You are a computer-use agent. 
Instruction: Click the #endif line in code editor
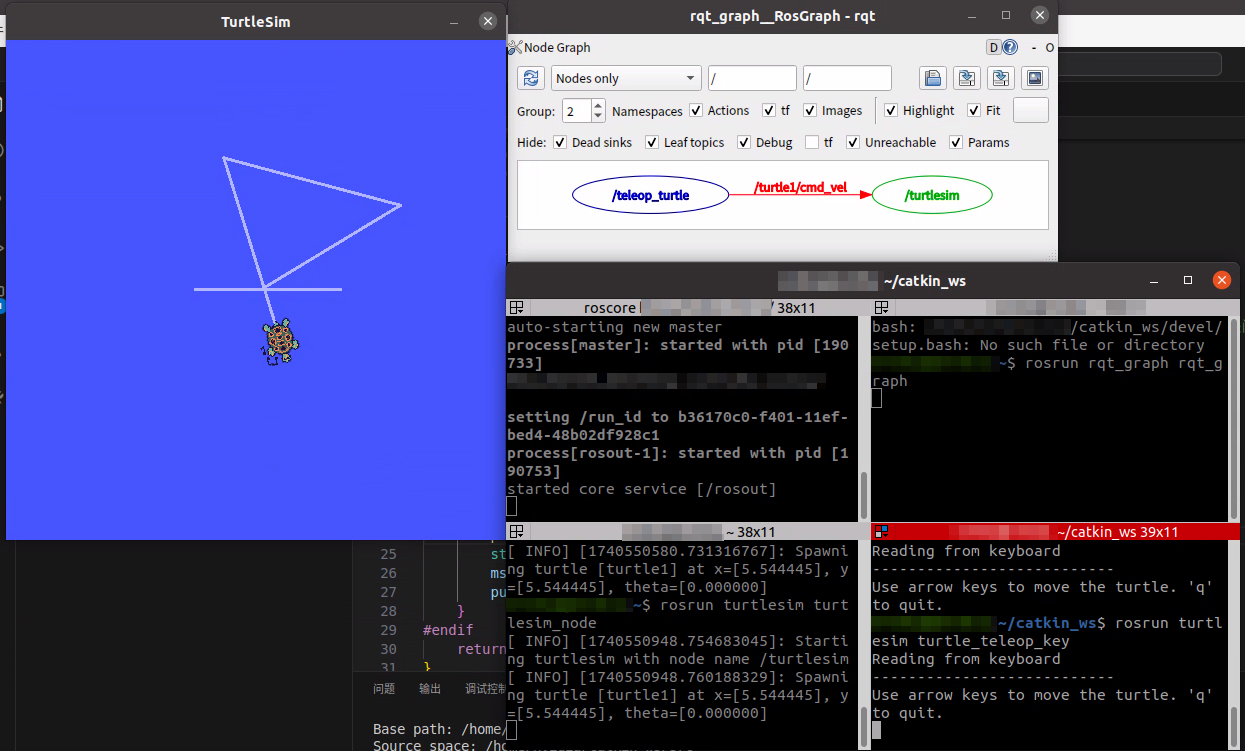point(447,630)
